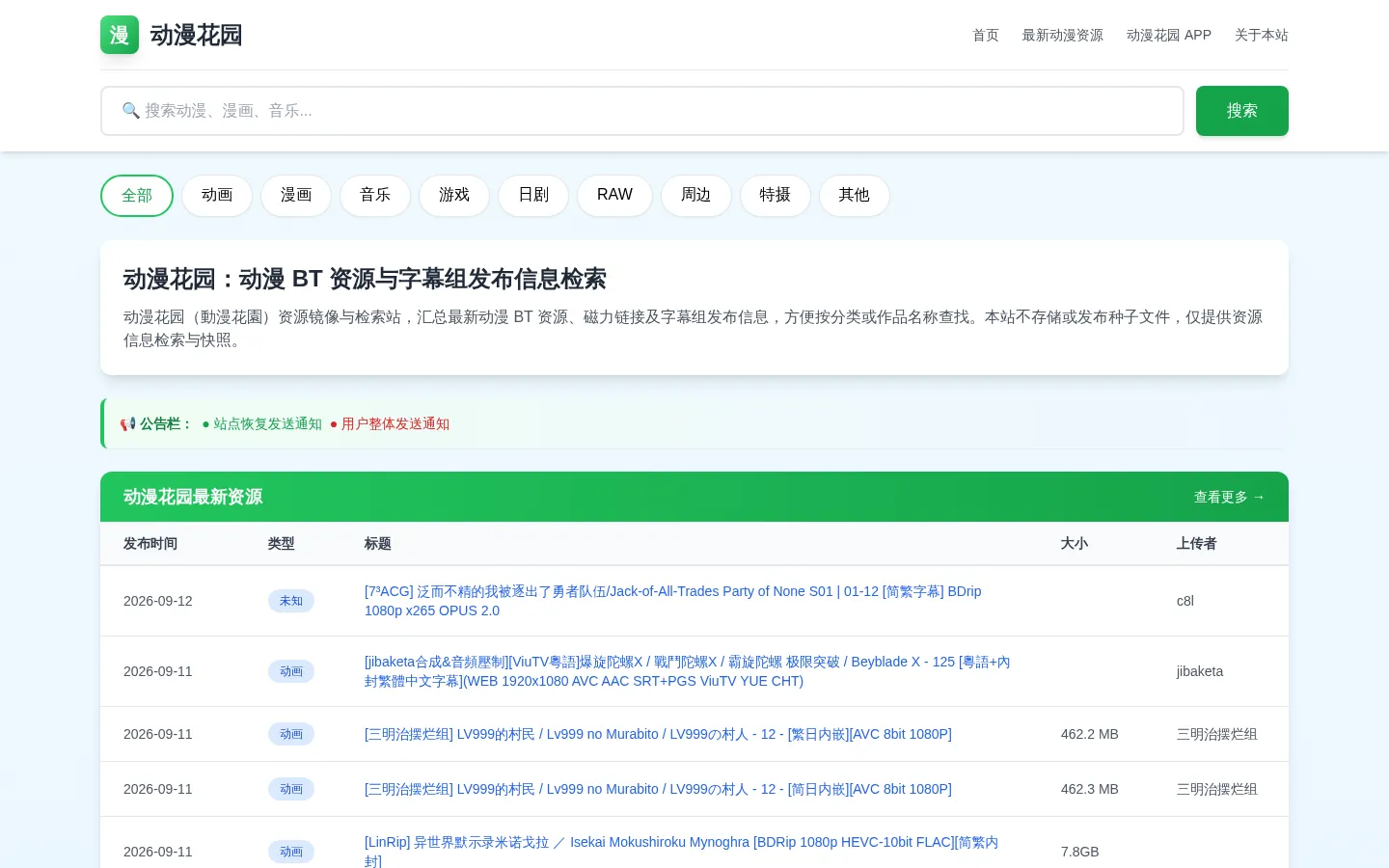Open LV999的村民 简日内嵌 torrent title
The height and width of the screenshot is (868, 1389).
point(658,789)
